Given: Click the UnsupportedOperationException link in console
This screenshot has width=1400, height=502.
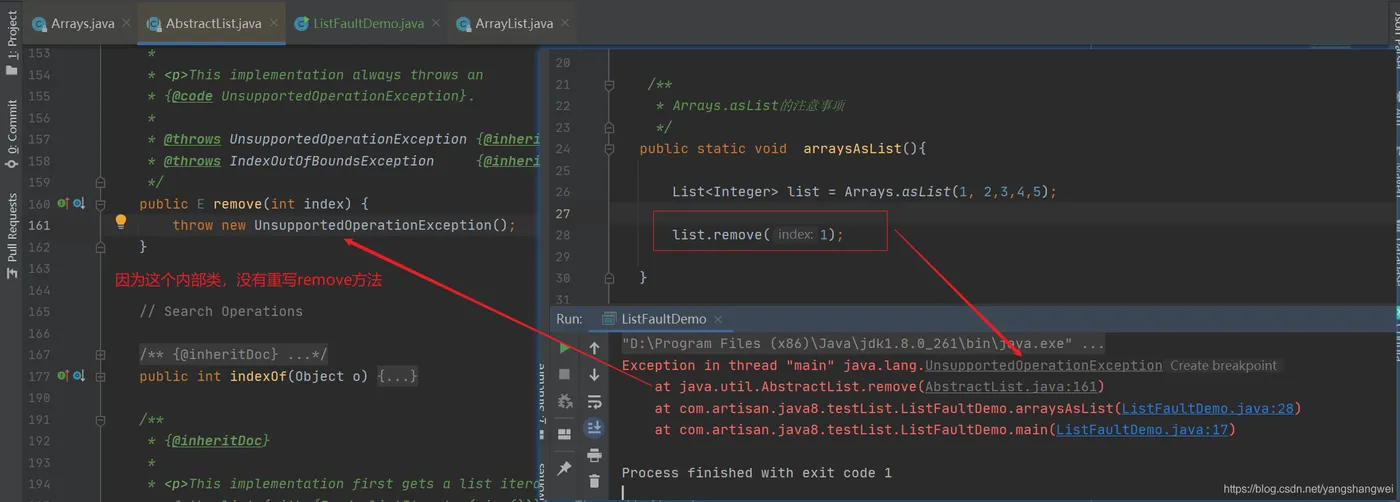Looking at the screenshot, I should pos(1044,365).
